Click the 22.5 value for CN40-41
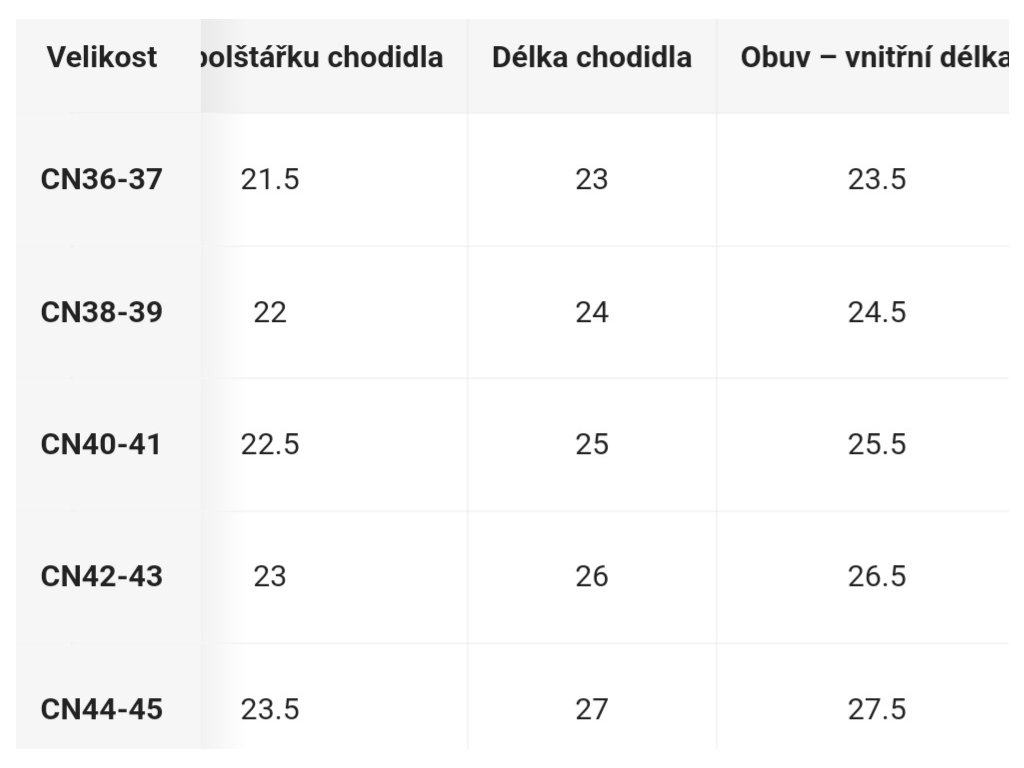Screen dimensions: 1024x768 (x=270, y=445)
